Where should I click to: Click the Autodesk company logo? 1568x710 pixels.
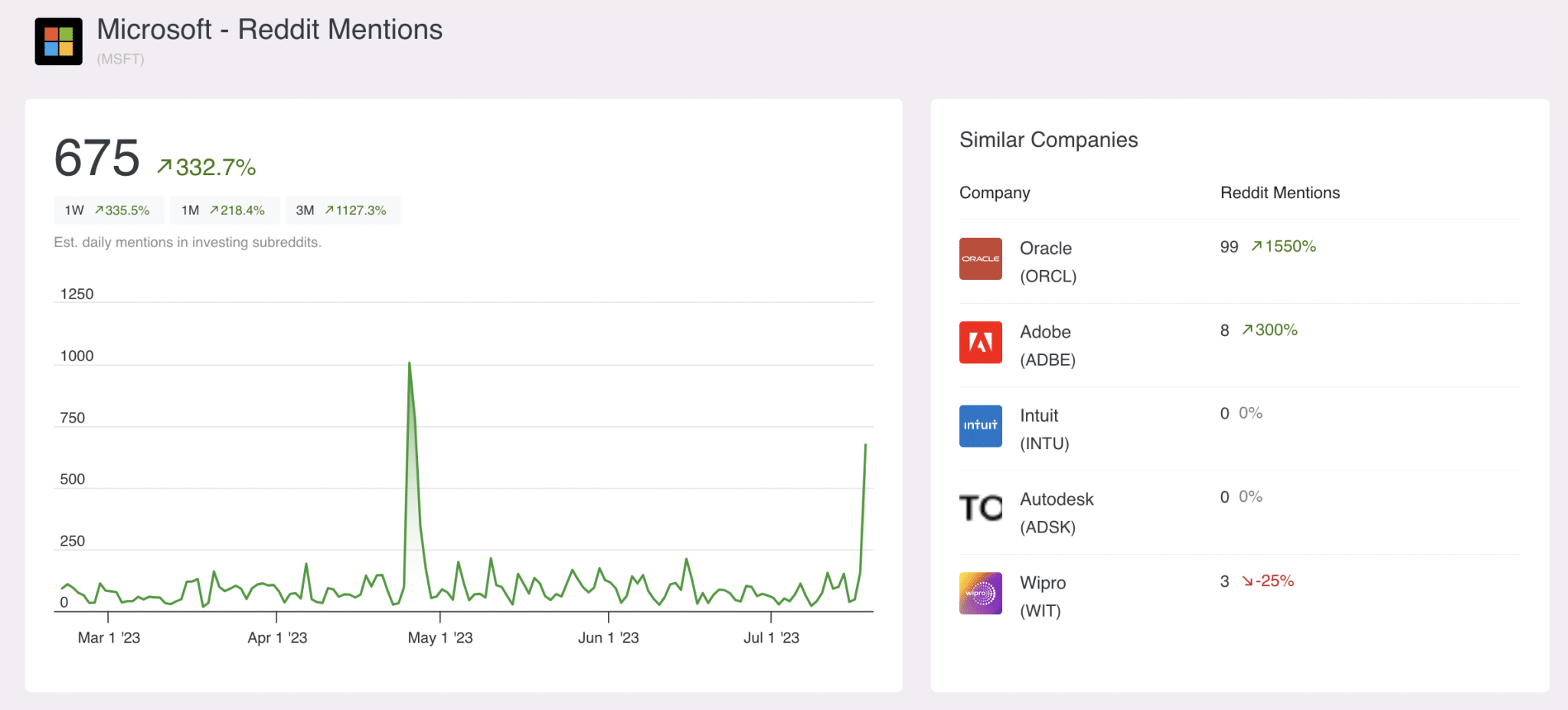(980, 509)
